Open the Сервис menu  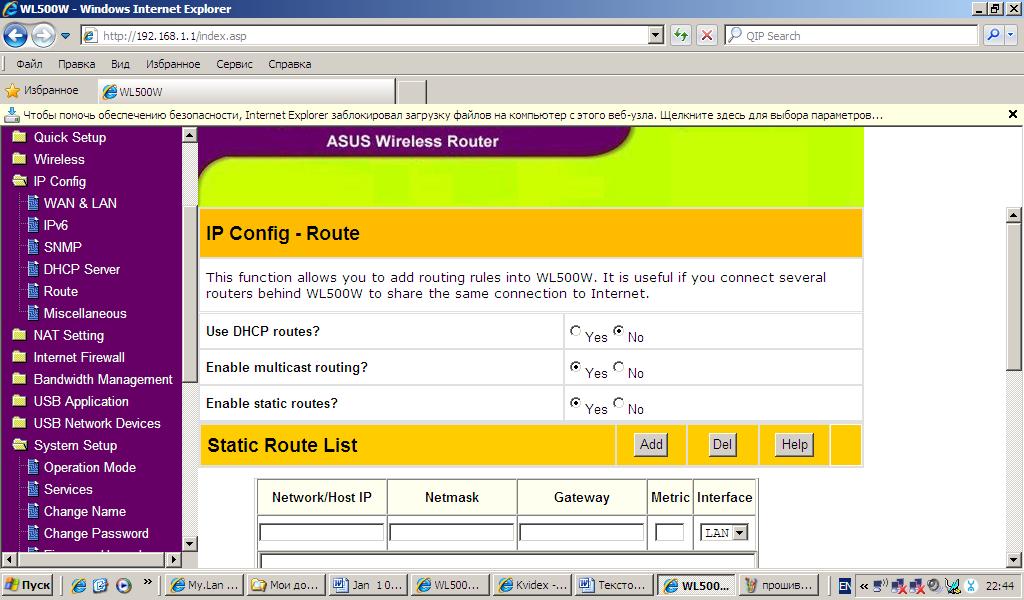pos(234,64)
